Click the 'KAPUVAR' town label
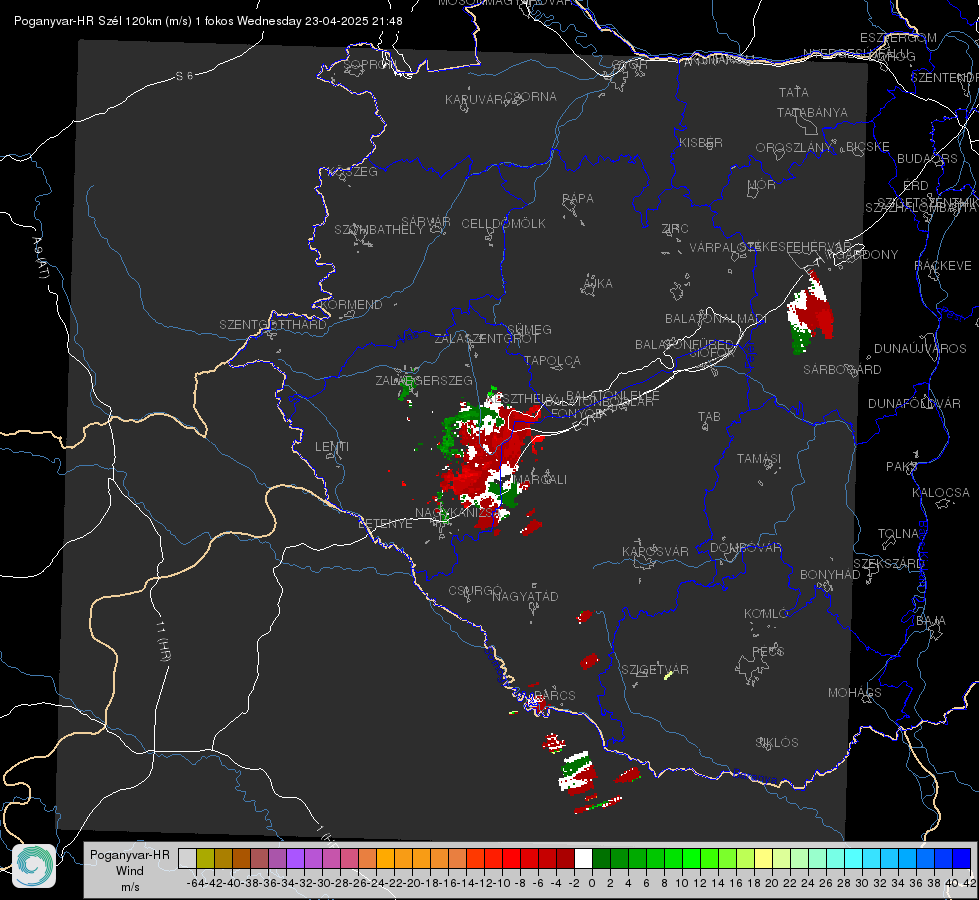This screenshot has width=979, height=900. pyautogui.click(x=474, y=100)
